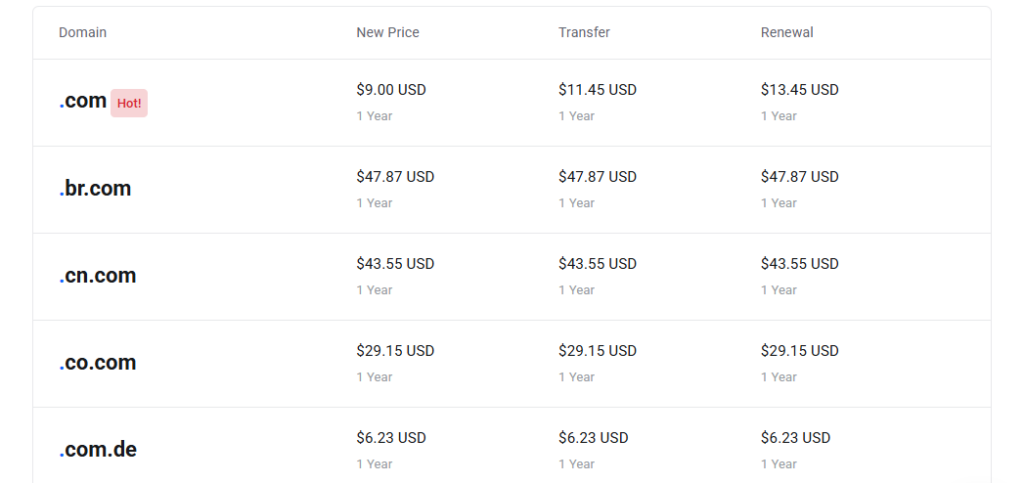Viewport: 1024px width, 483px height.
Task: Click the .com domain name
Action: point(83,101)
